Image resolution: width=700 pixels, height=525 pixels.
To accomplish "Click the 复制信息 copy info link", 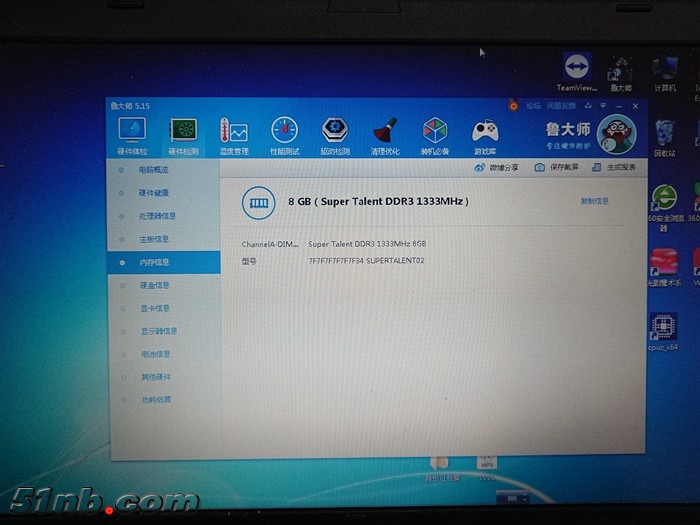I will coord(595,202).
